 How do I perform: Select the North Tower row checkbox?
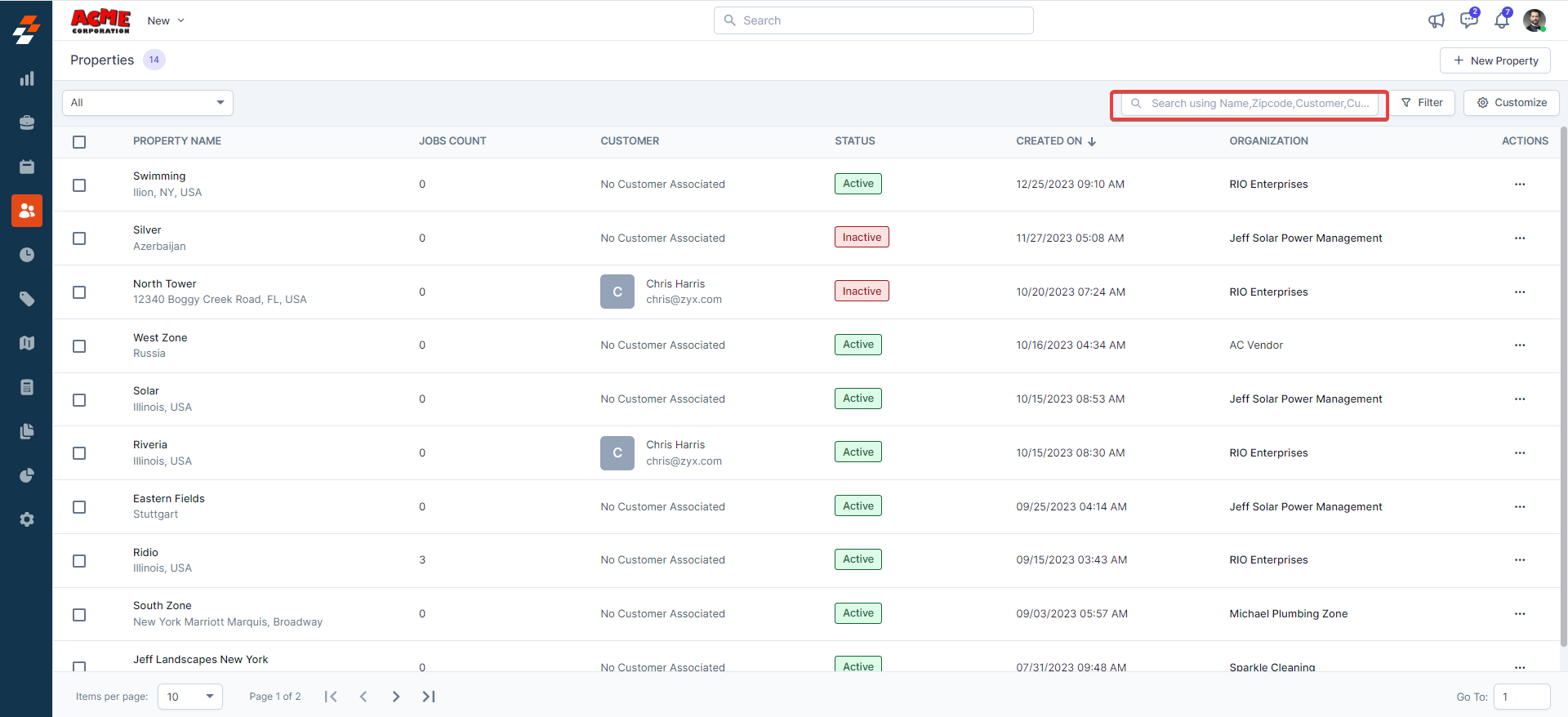pyautogui.click(x=79, y=292)
